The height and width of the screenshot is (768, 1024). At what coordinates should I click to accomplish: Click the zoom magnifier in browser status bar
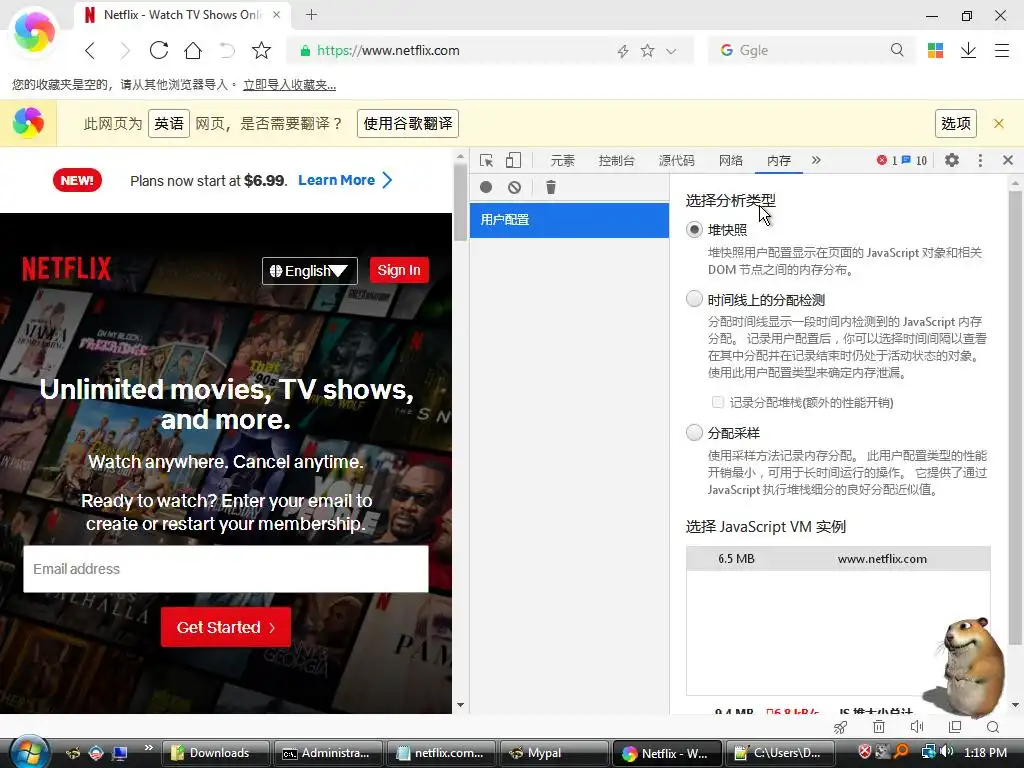click(x=993, y=727)
